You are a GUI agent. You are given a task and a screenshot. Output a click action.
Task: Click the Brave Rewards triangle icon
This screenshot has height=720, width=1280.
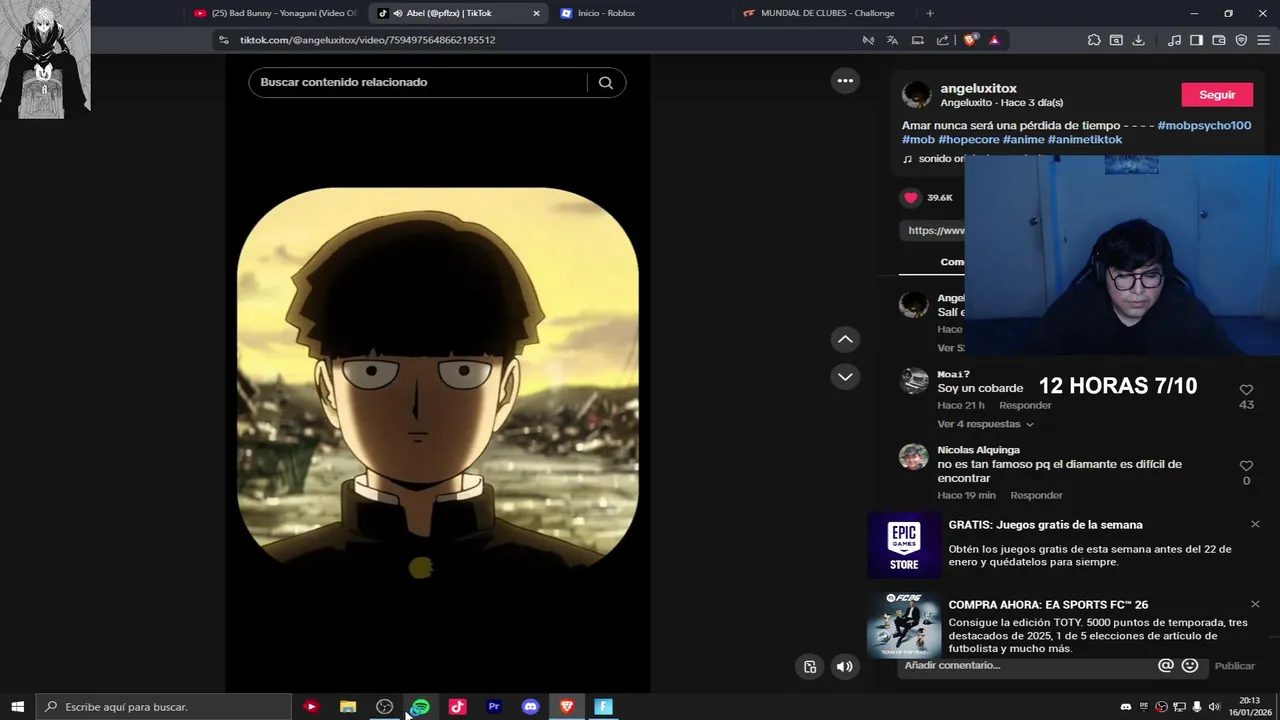point(994,40)
